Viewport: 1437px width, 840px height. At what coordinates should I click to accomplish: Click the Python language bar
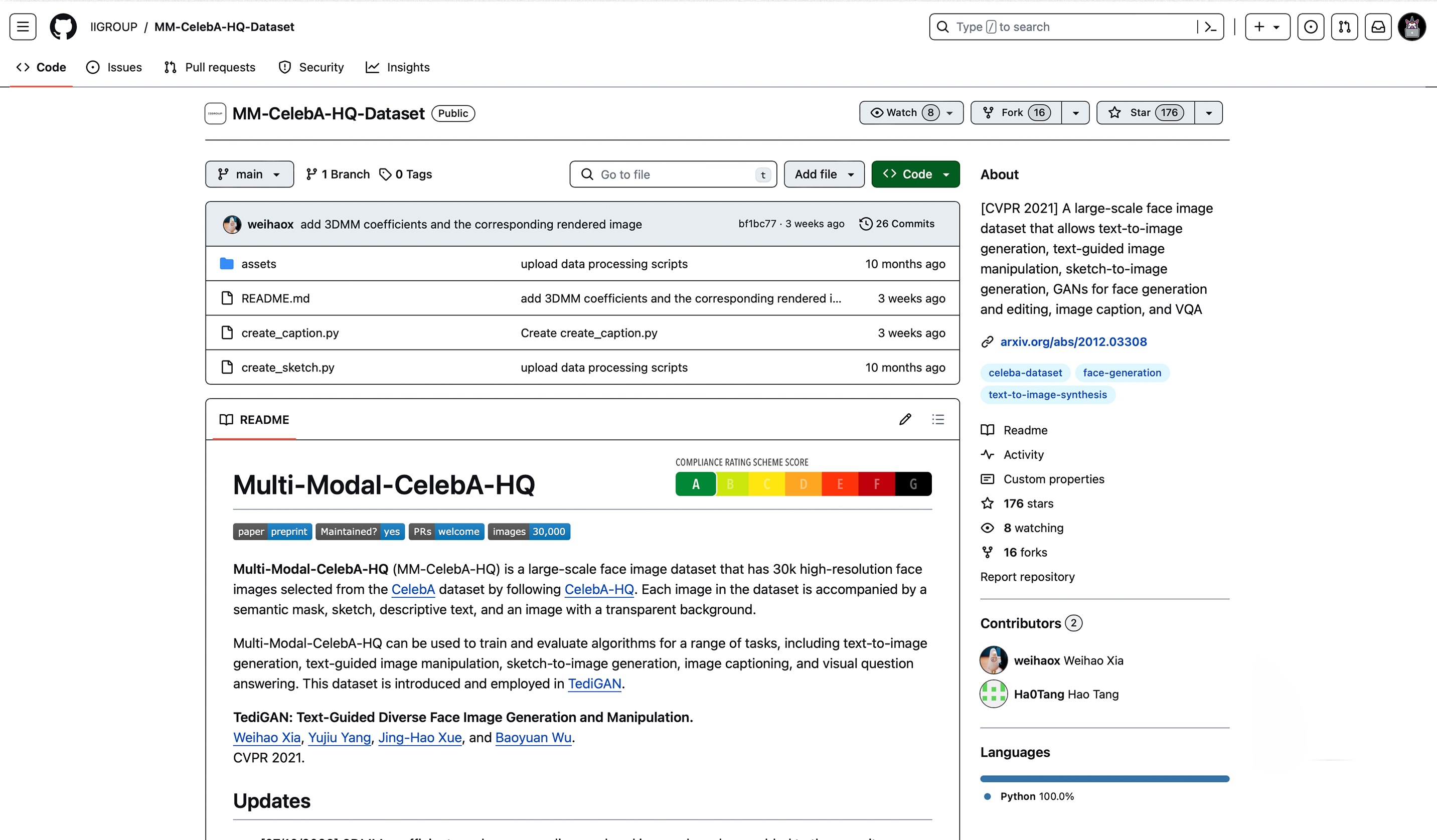(x=1104, y=778)
